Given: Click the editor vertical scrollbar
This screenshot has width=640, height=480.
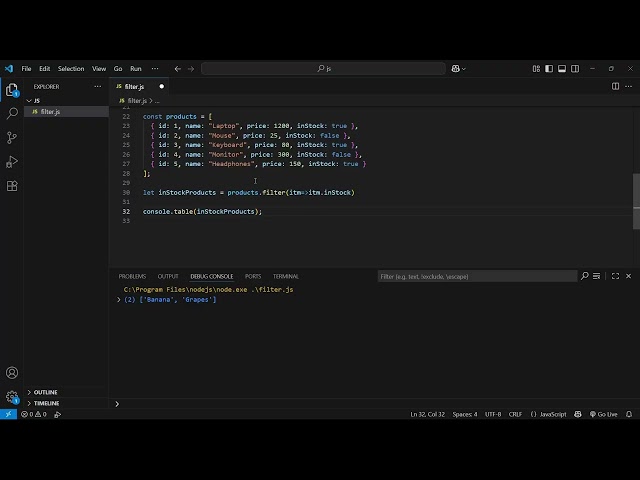Looking at the screenshot, I should [x=636, y=201].
